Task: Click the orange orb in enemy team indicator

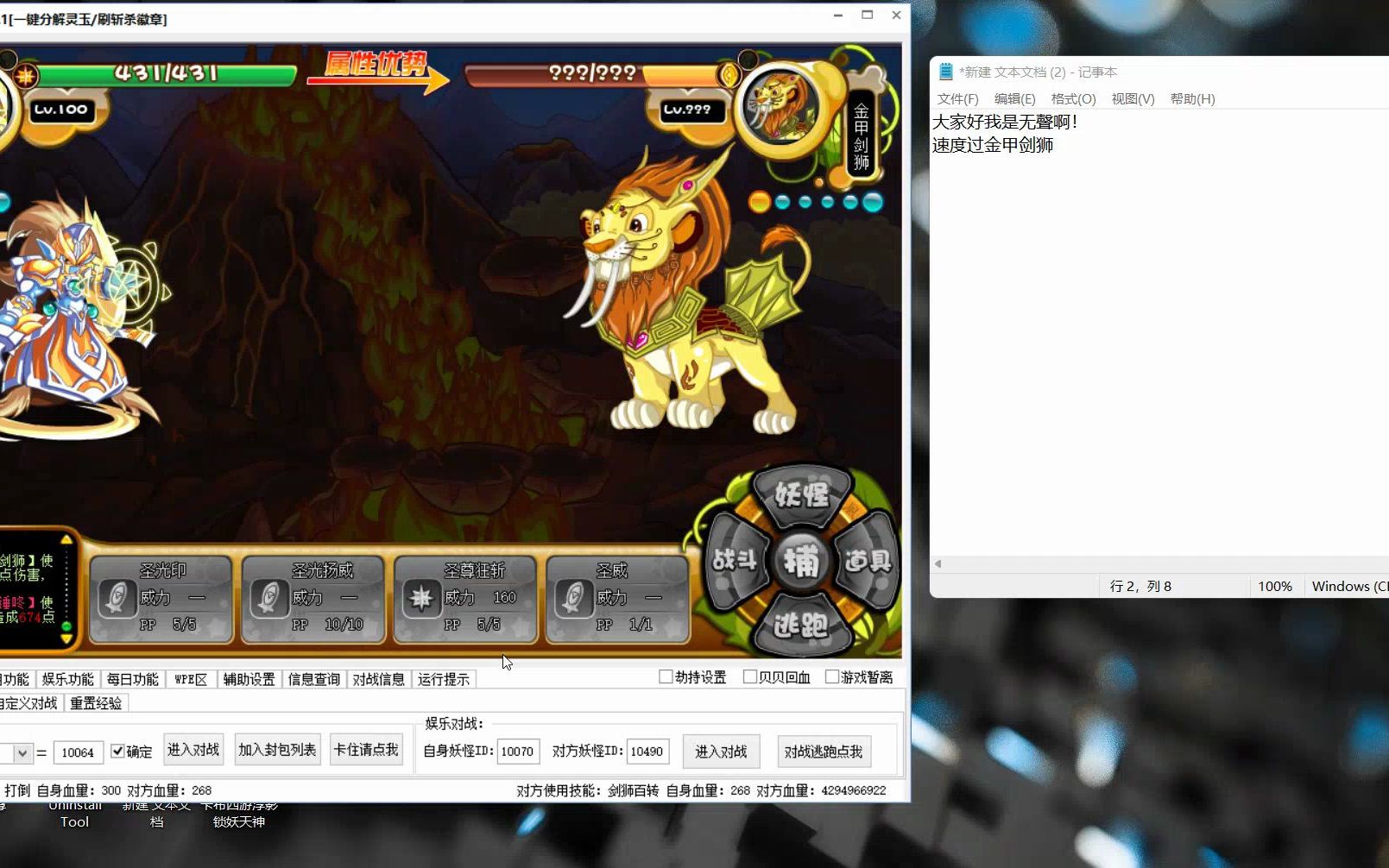Action: [760, 203]
